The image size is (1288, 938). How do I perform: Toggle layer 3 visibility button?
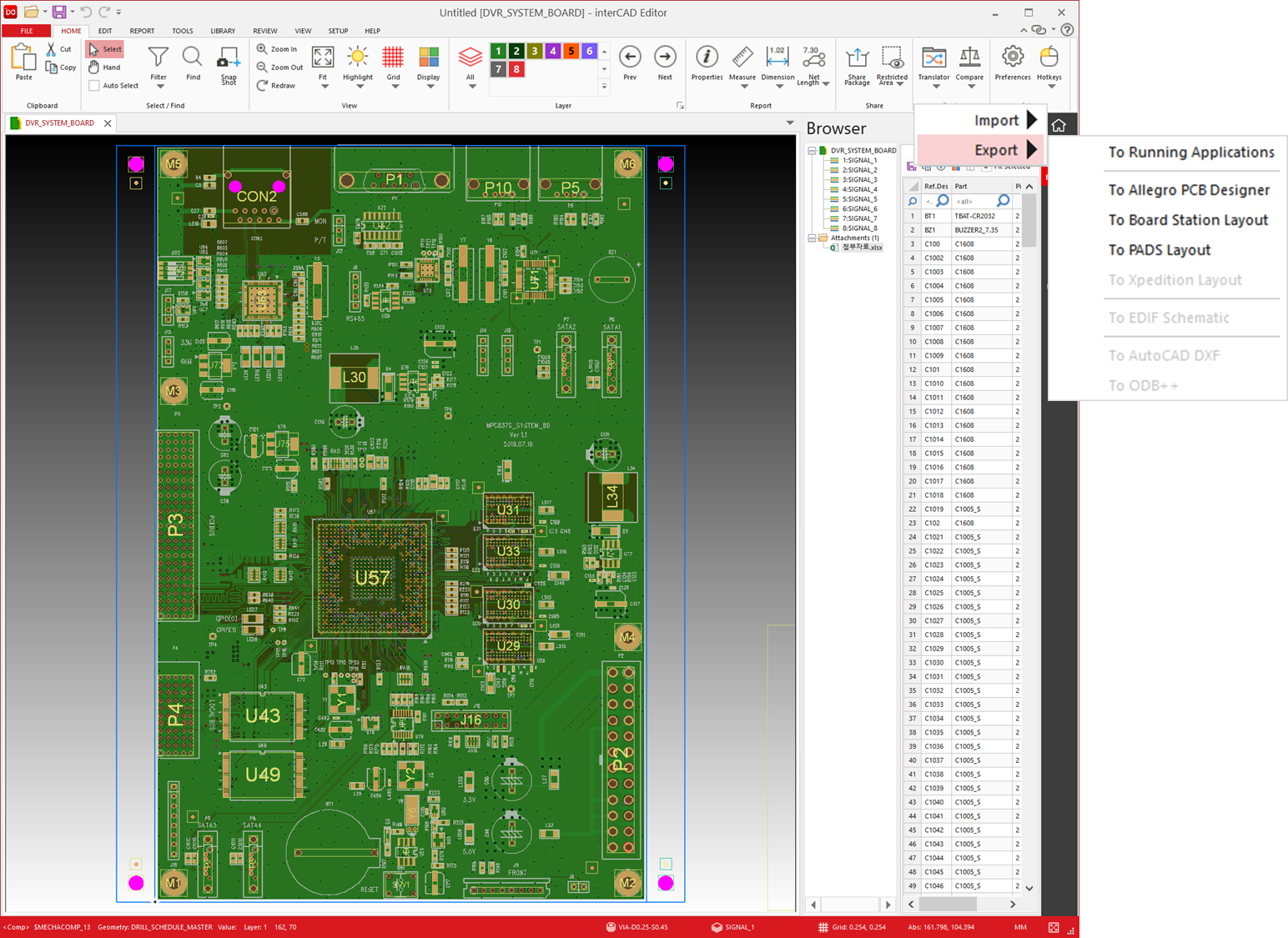coord(535,52)
